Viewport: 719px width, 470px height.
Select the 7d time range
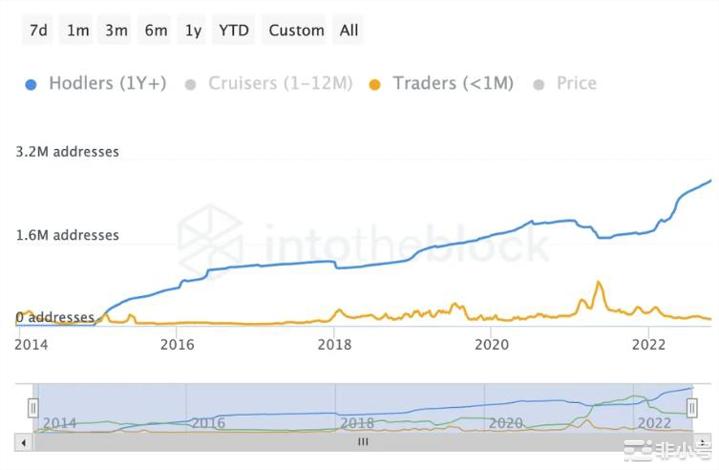[38, 30]
